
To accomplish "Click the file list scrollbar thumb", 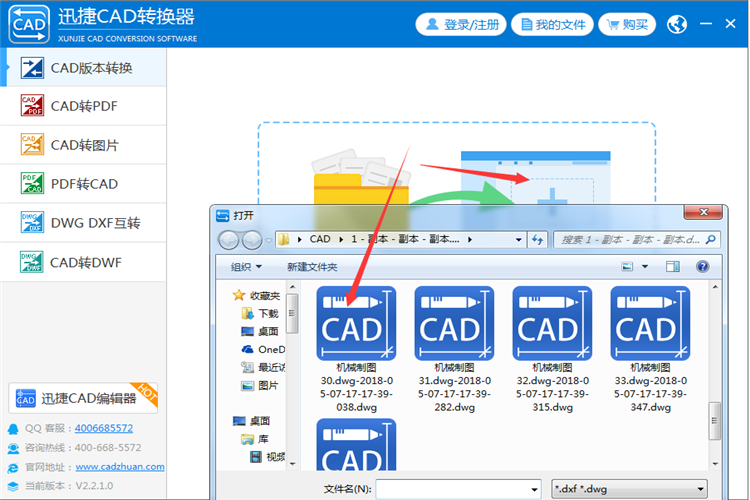I will coord(715,421).
